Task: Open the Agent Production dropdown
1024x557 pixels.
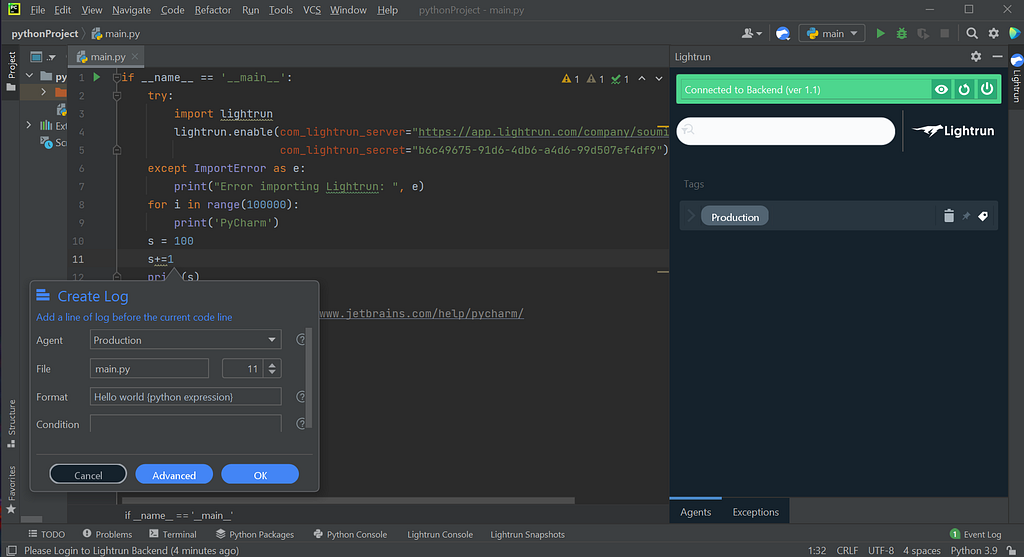Action: tap(185, 340)
